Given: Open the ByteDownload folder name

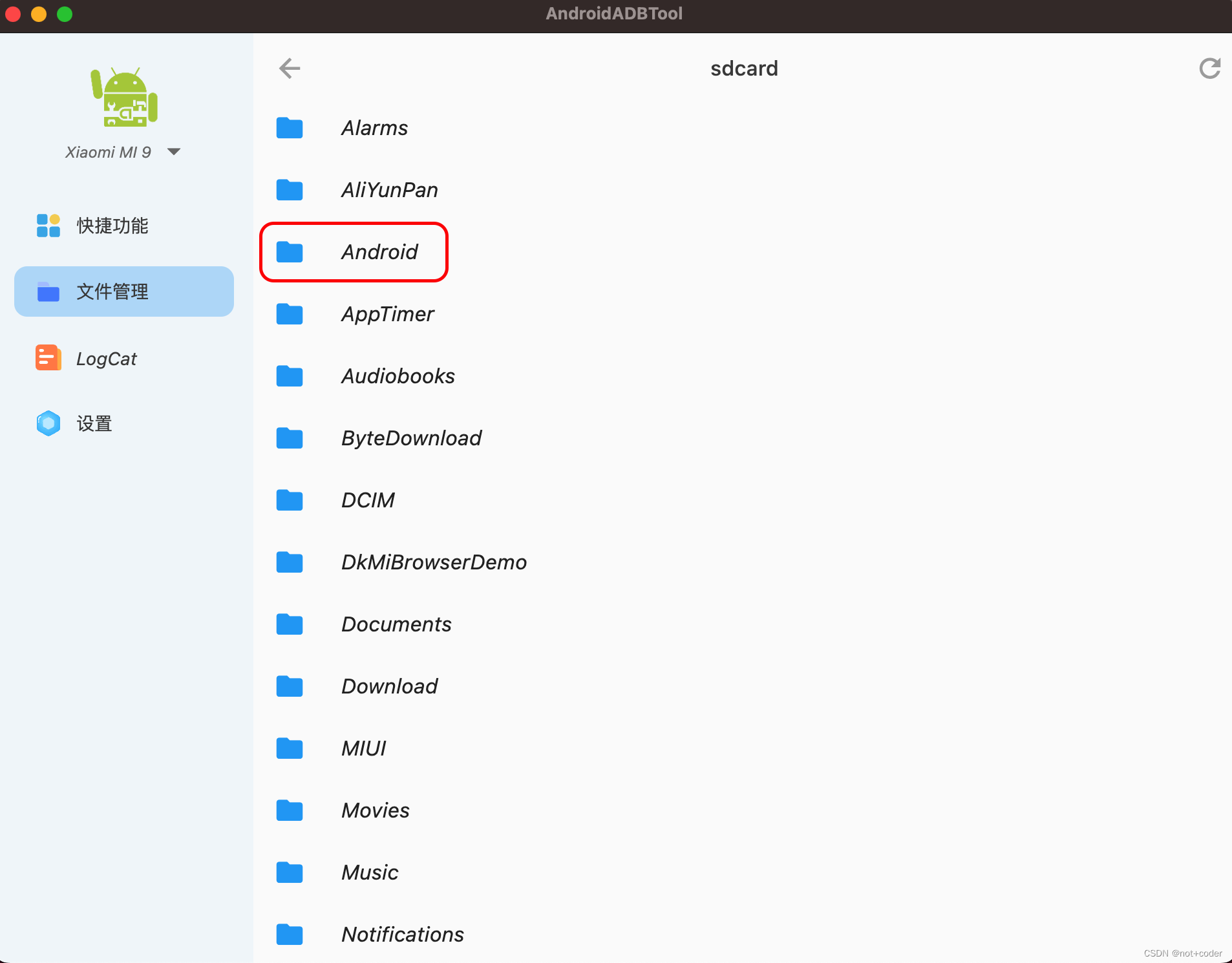Looking at the screenshot, I should coord(412,439).
